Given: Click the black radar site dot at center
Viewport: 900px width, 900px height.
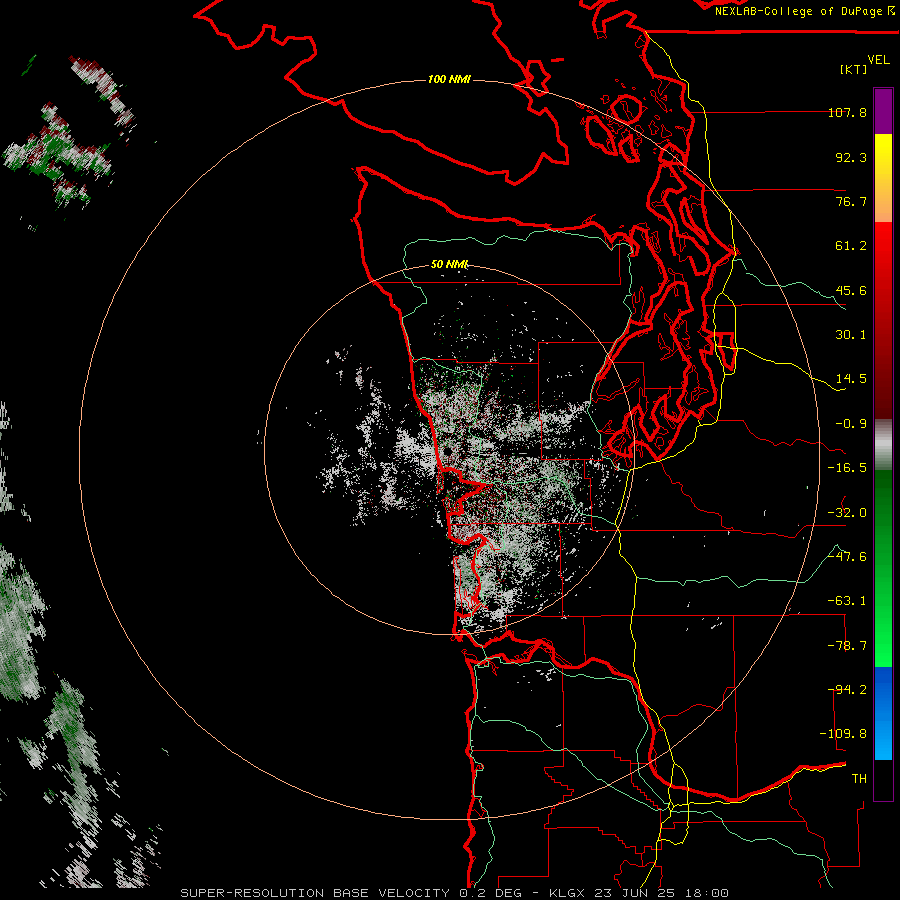Looking at the screenshot, I should coord(447,452).
